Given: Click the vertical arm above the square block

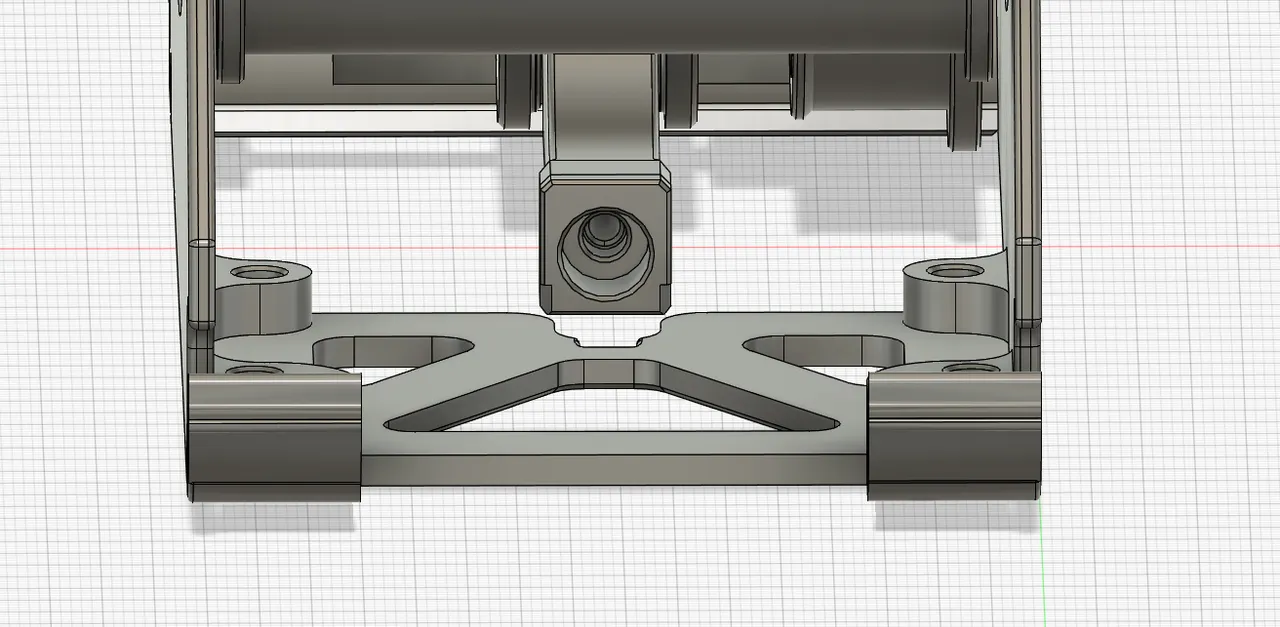Looking at the screenshot, I should (600, 110).
